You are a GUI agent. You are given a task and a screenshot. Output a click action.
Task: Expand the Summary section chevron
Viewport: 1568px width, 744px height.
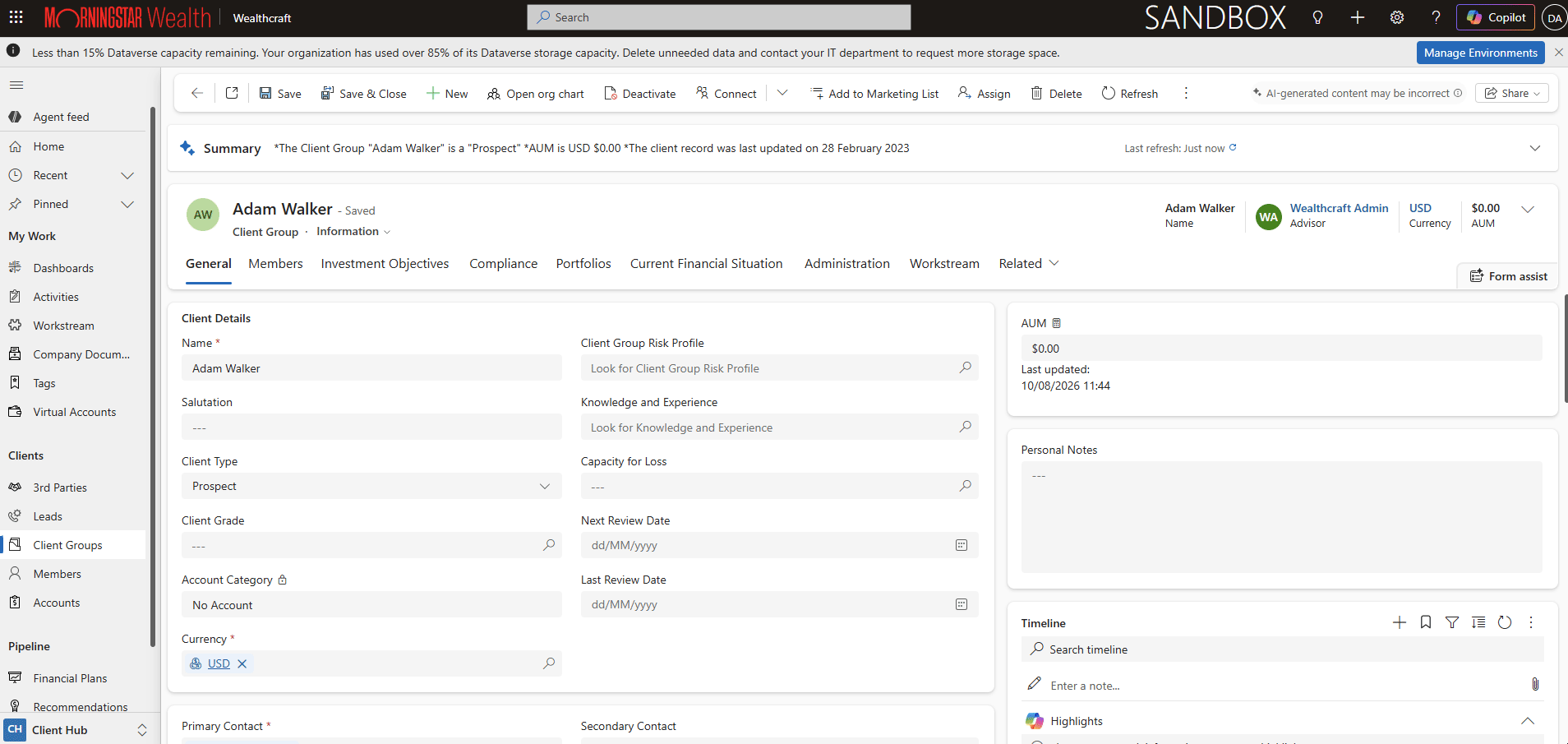[x=1534, y=148]
